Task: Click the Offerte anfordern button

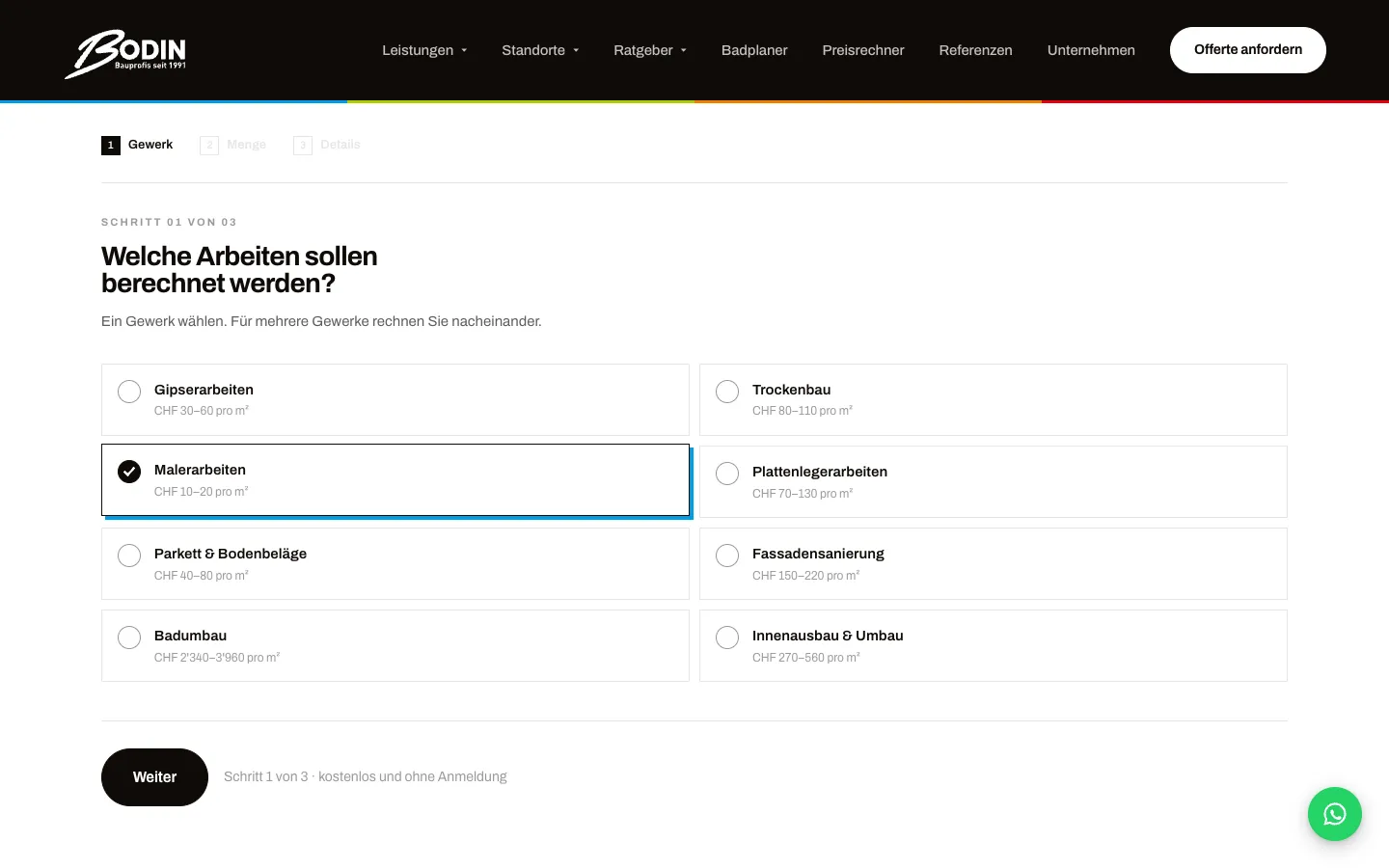Action: point(1248,50)
